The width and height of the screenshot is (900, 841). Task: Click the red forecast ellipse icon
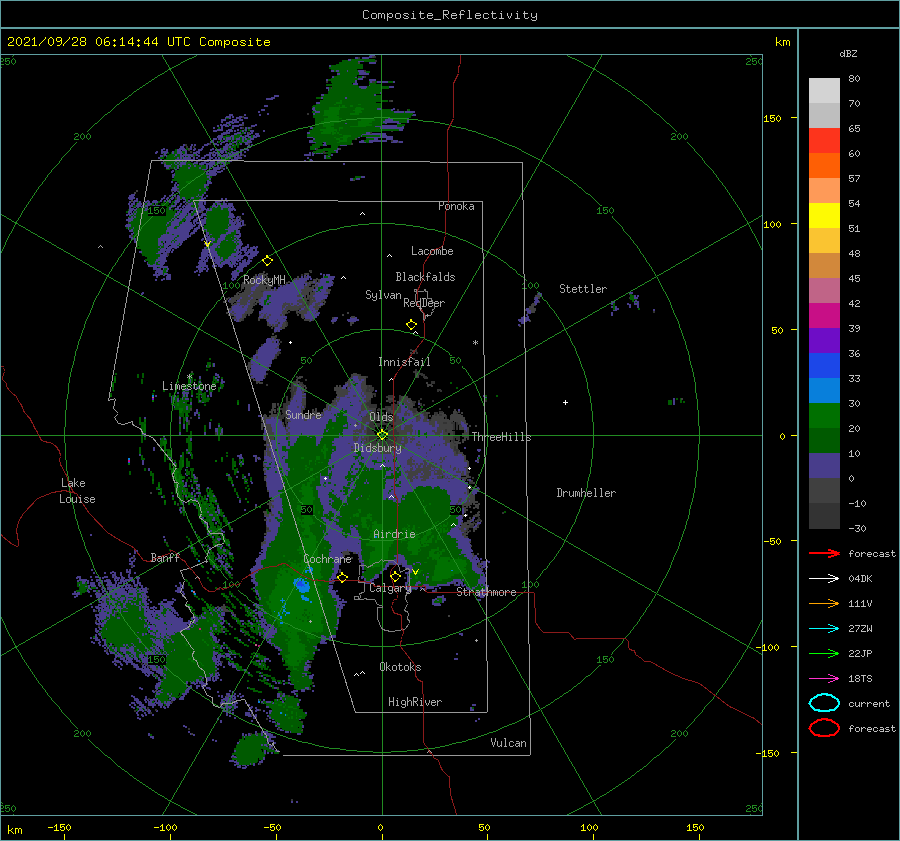click(824, 728)
